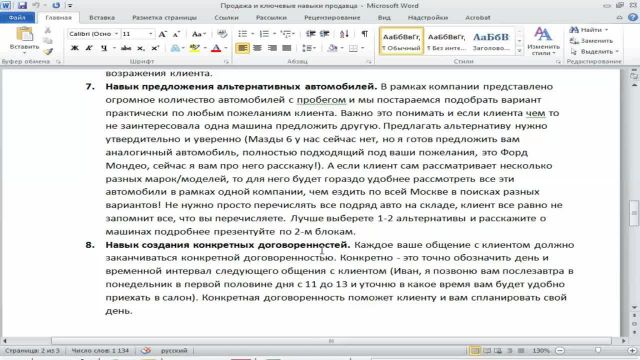Screen dimensions: 640x360
Task: Decrease font size with the small A icon
Action: pyautogui.click(x=176, y=34)
